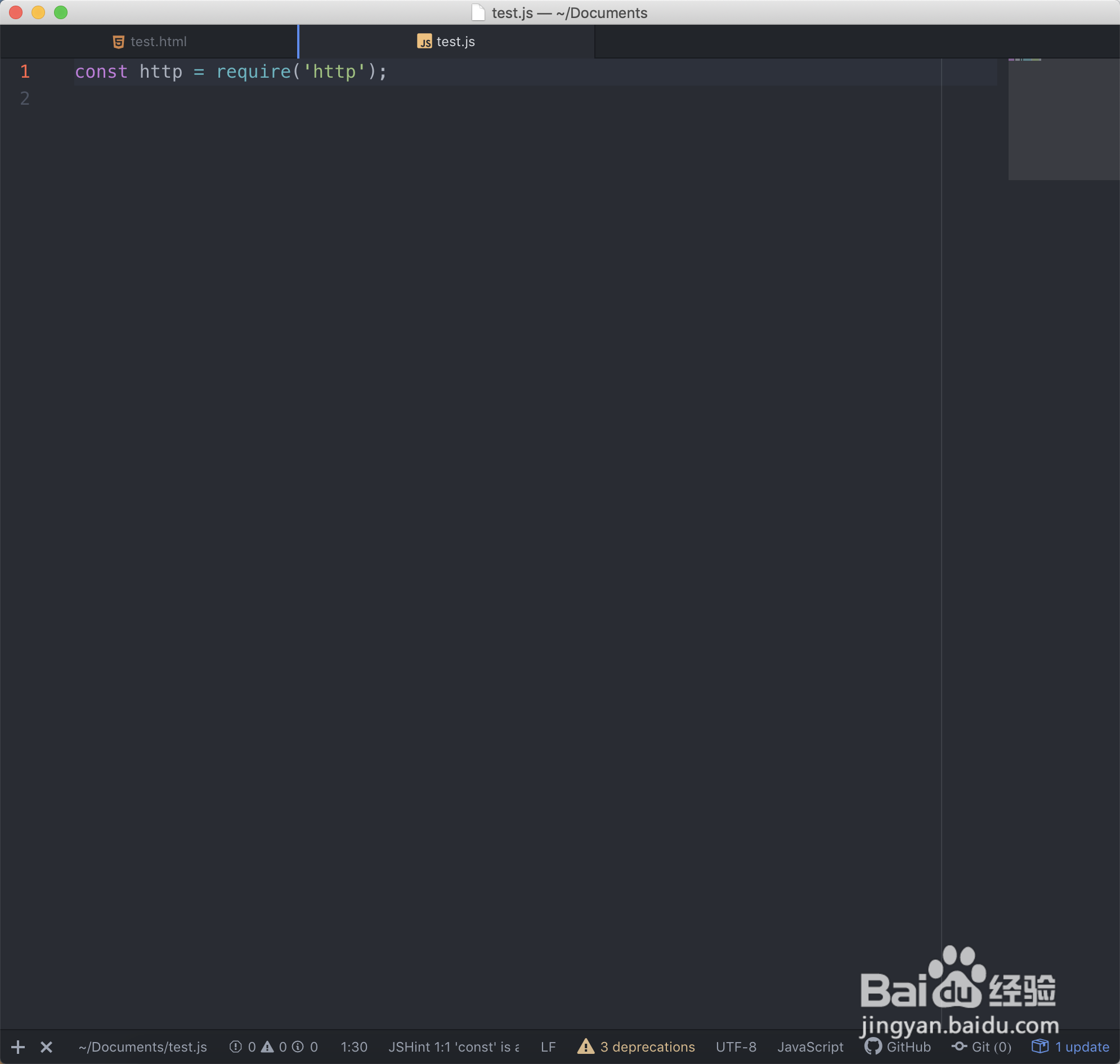The width and height of the screenshot is (1120, 1064).
Task: Click the 1:30 cursor position indicator
Action: point(354,1047)
